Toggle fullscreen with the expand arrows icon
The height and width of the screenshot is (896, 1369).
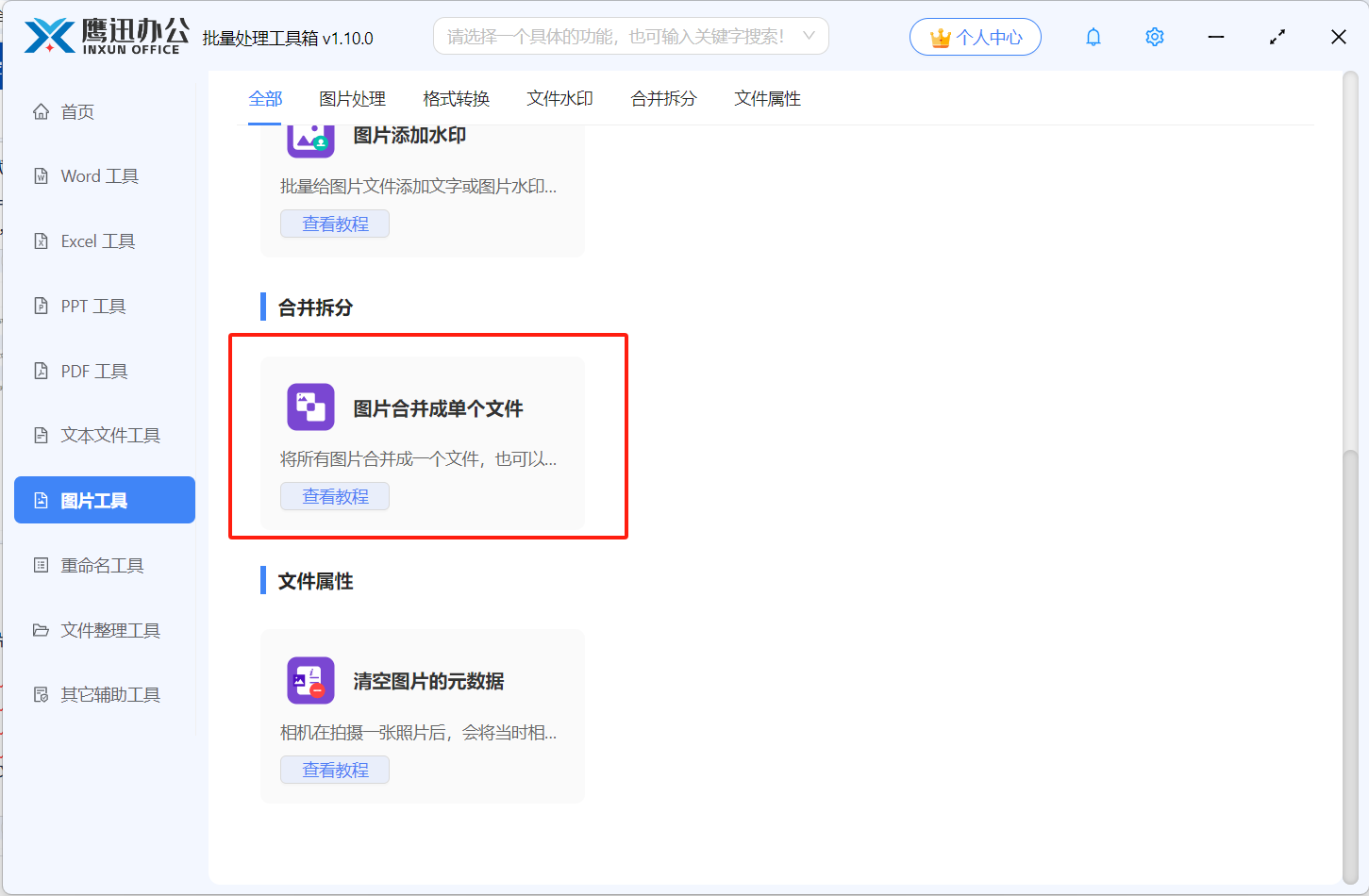pos(1277,37)
